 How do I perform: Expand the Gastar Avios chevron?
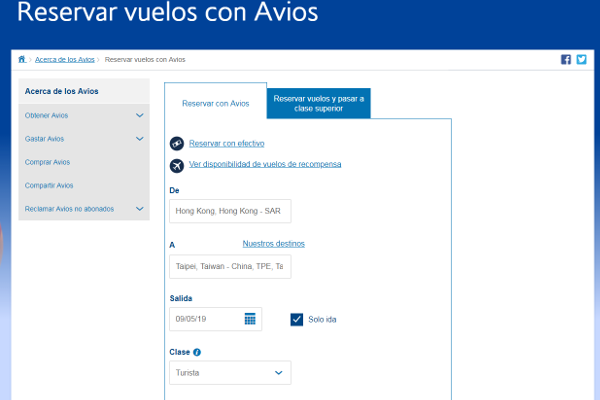(x=140, y=139)
